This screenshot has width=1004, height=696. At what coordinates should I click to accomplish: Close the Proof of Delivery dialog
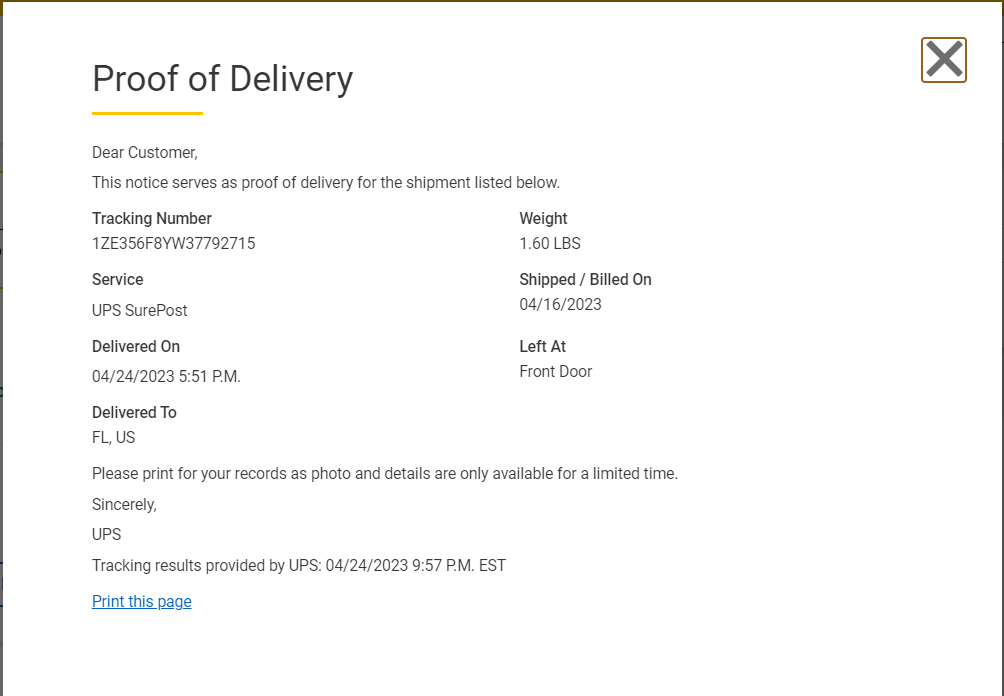(x=943, y=60)
